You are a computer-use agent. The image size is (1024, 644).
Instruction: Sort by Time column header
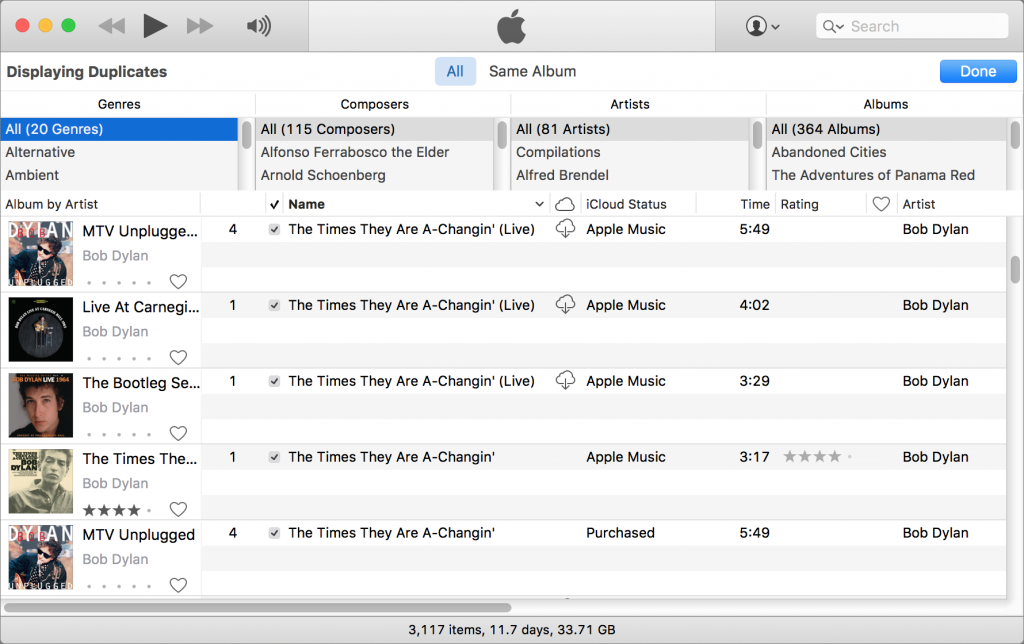coord(754,204)
